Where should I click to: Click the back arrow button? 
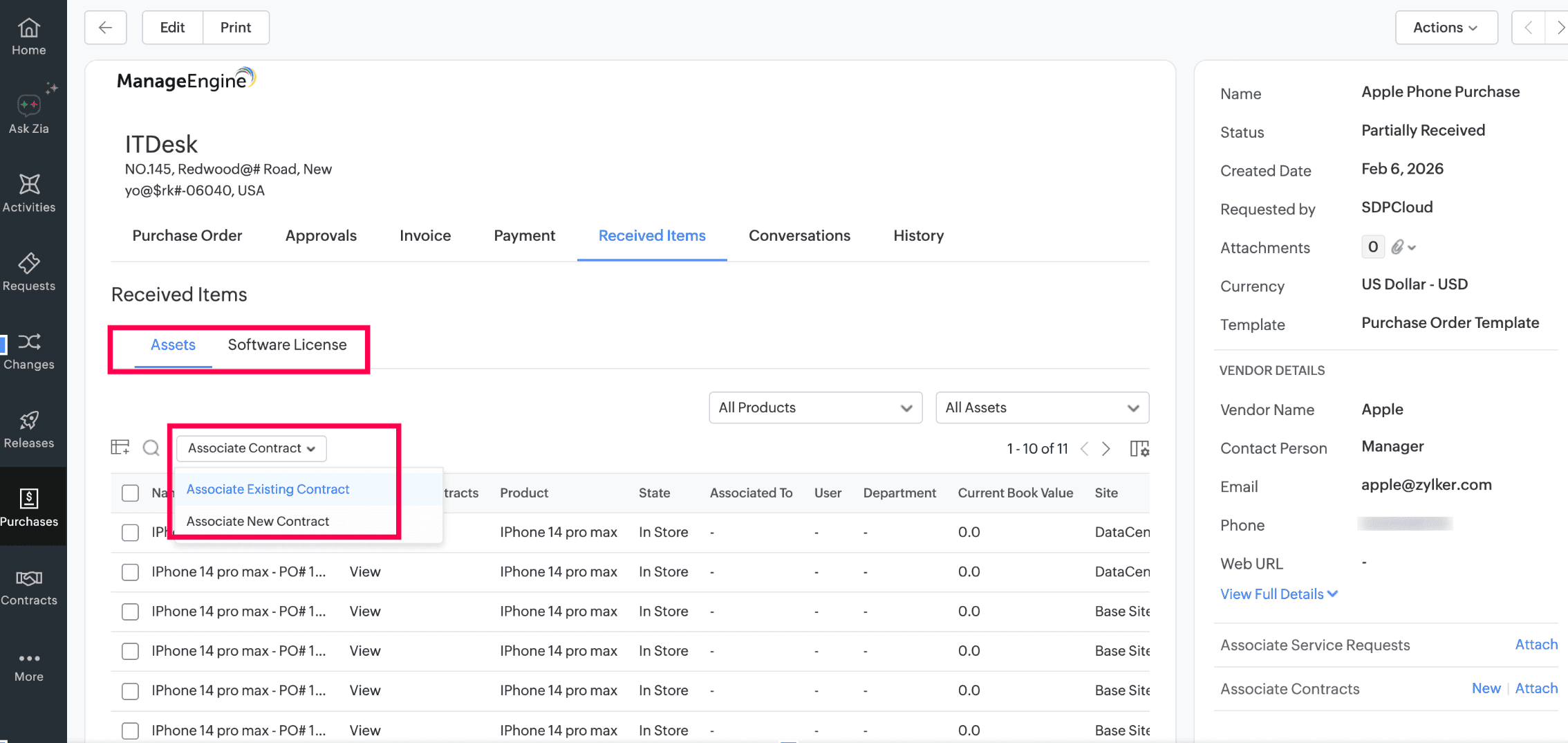[106, 28]
